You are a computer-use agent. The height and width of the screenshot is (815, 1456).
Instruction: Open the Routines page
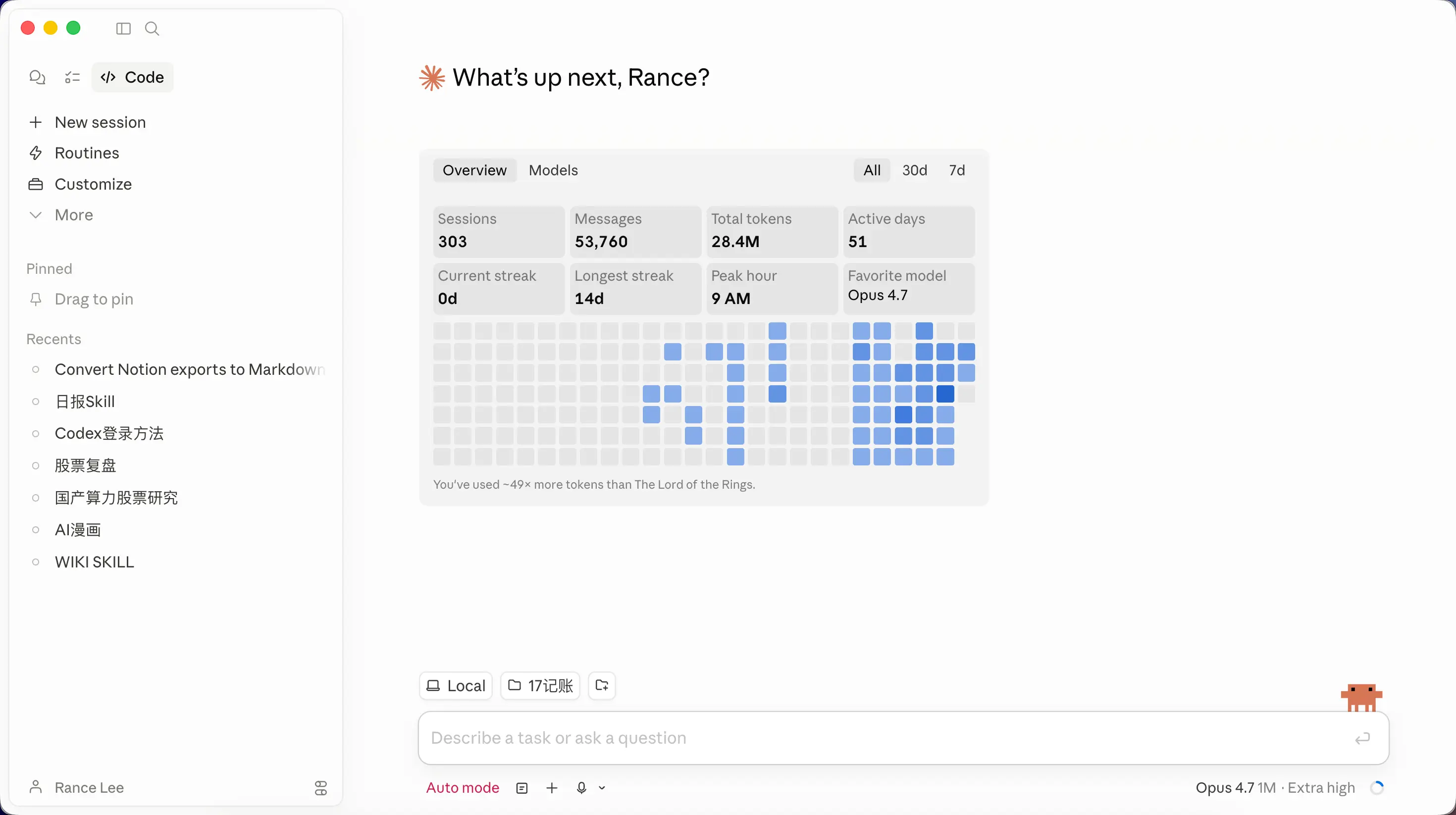pyautogui.click(x=87, y=153)
